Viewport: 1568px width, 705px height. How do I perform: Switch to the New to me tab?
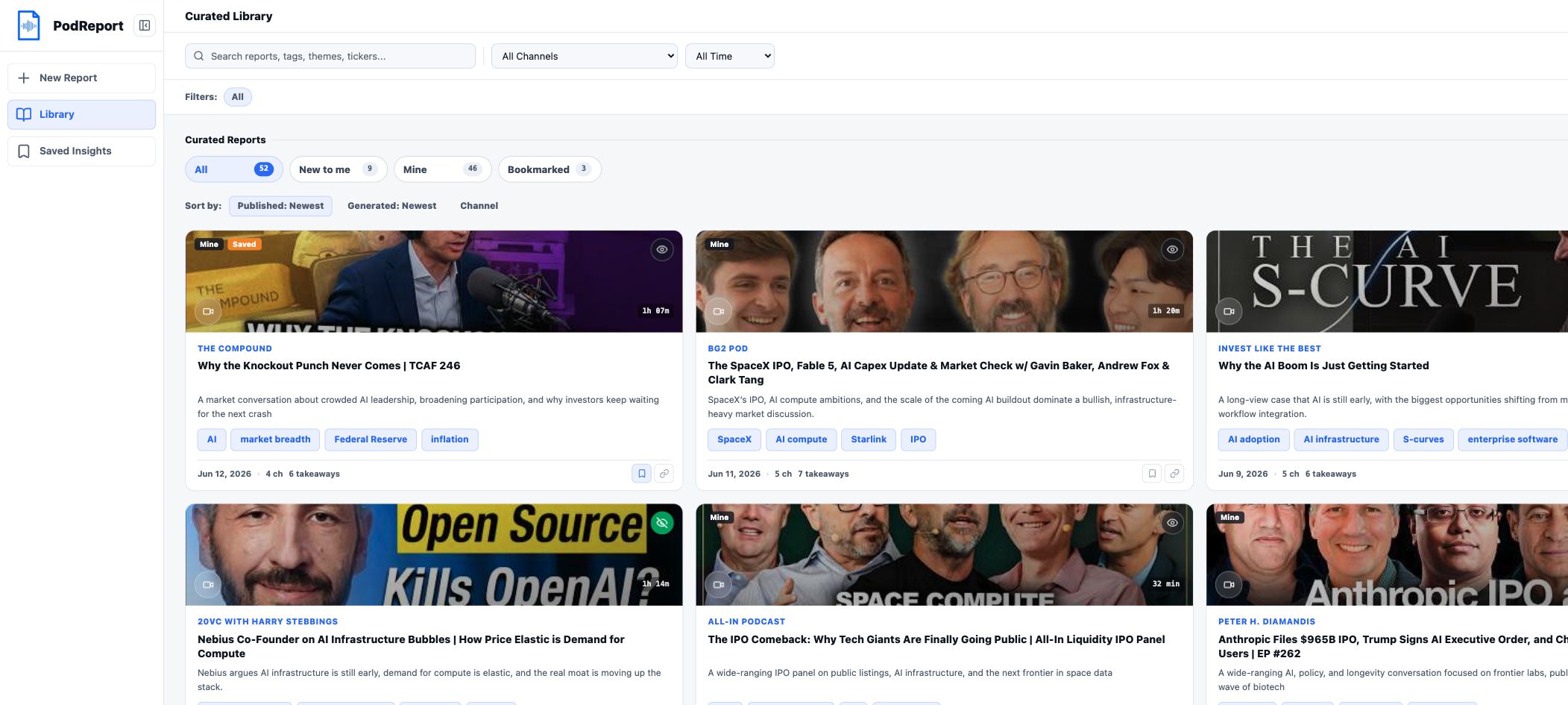point(338,169)
